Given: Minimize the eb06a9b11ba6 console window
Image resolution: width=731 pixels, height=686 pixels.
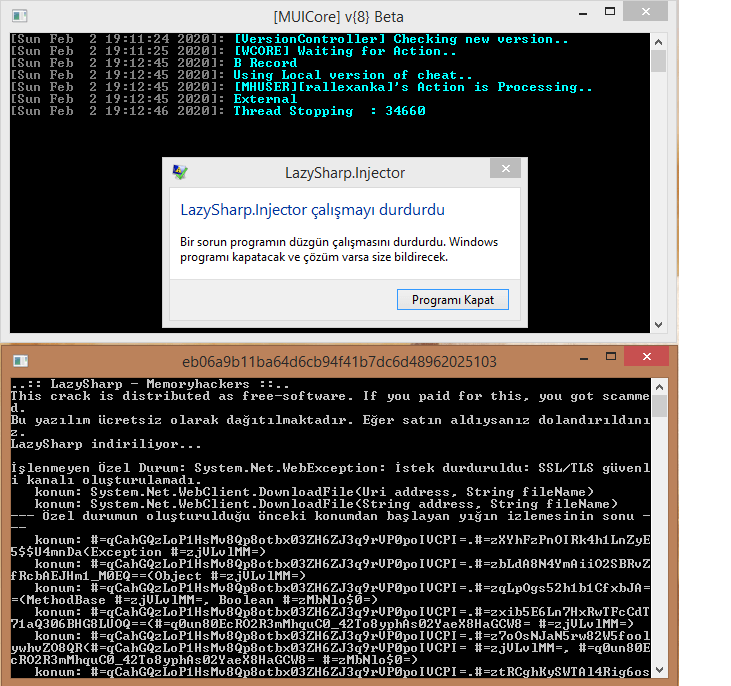Looking at the screenshot, I should pyautogui.click(x=584, y=358).
